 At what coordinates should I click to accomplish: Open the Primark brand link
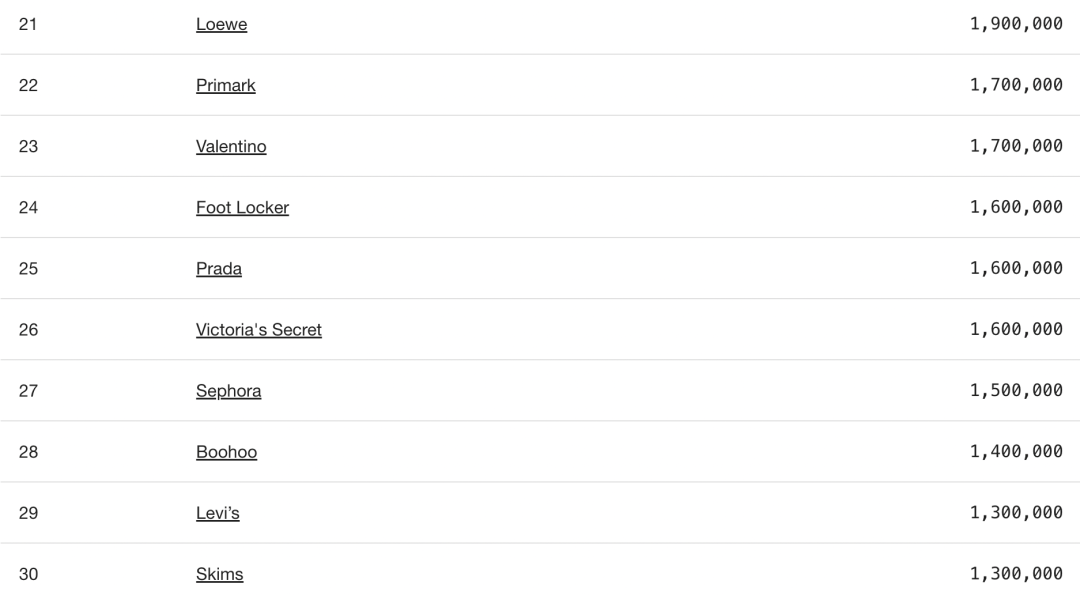pyautogui.click(x=225, y=85)
